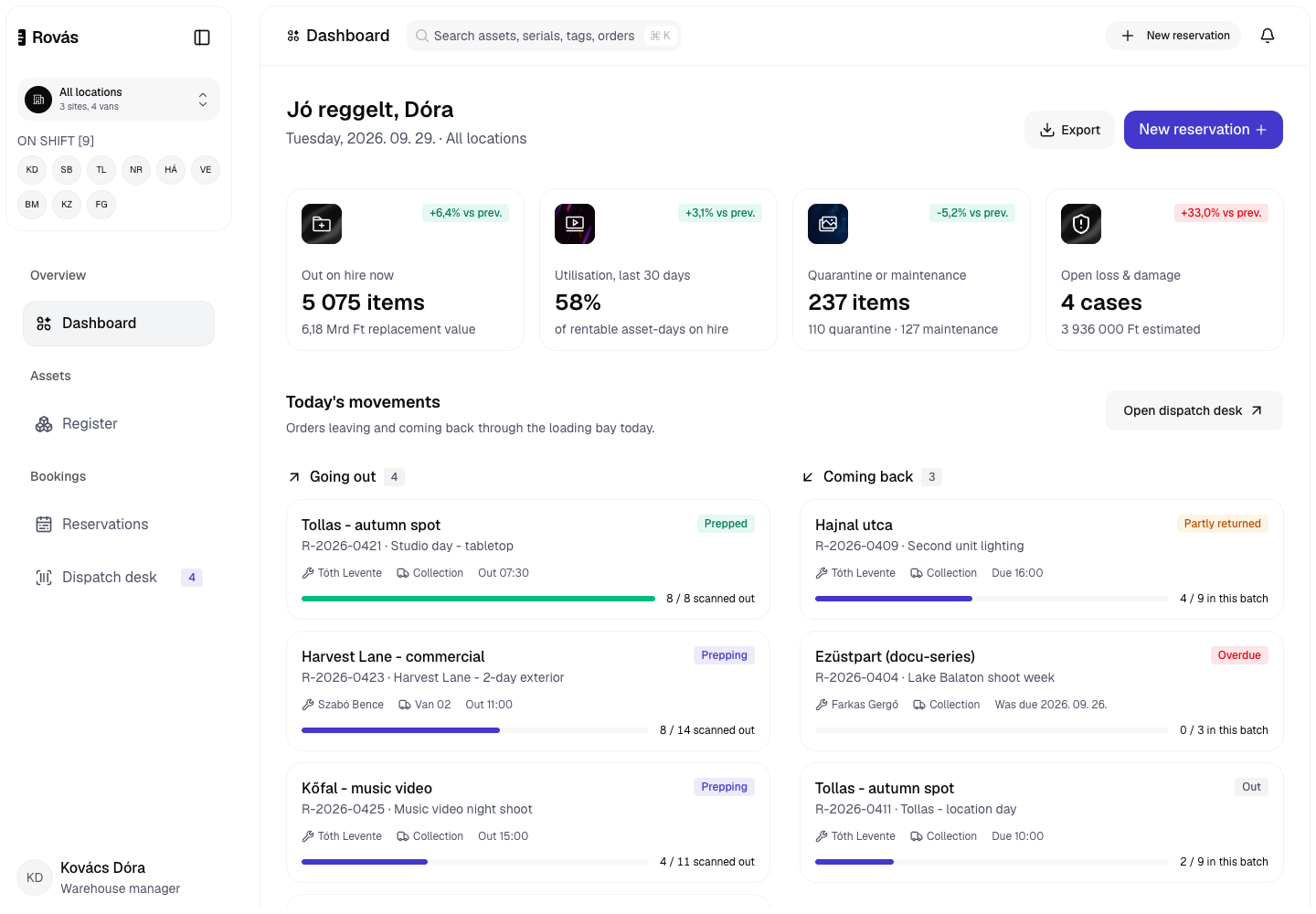Open Dispatch desk in sidebar
The width and height of the screenshot is (1316, 914).
(119, 578)
